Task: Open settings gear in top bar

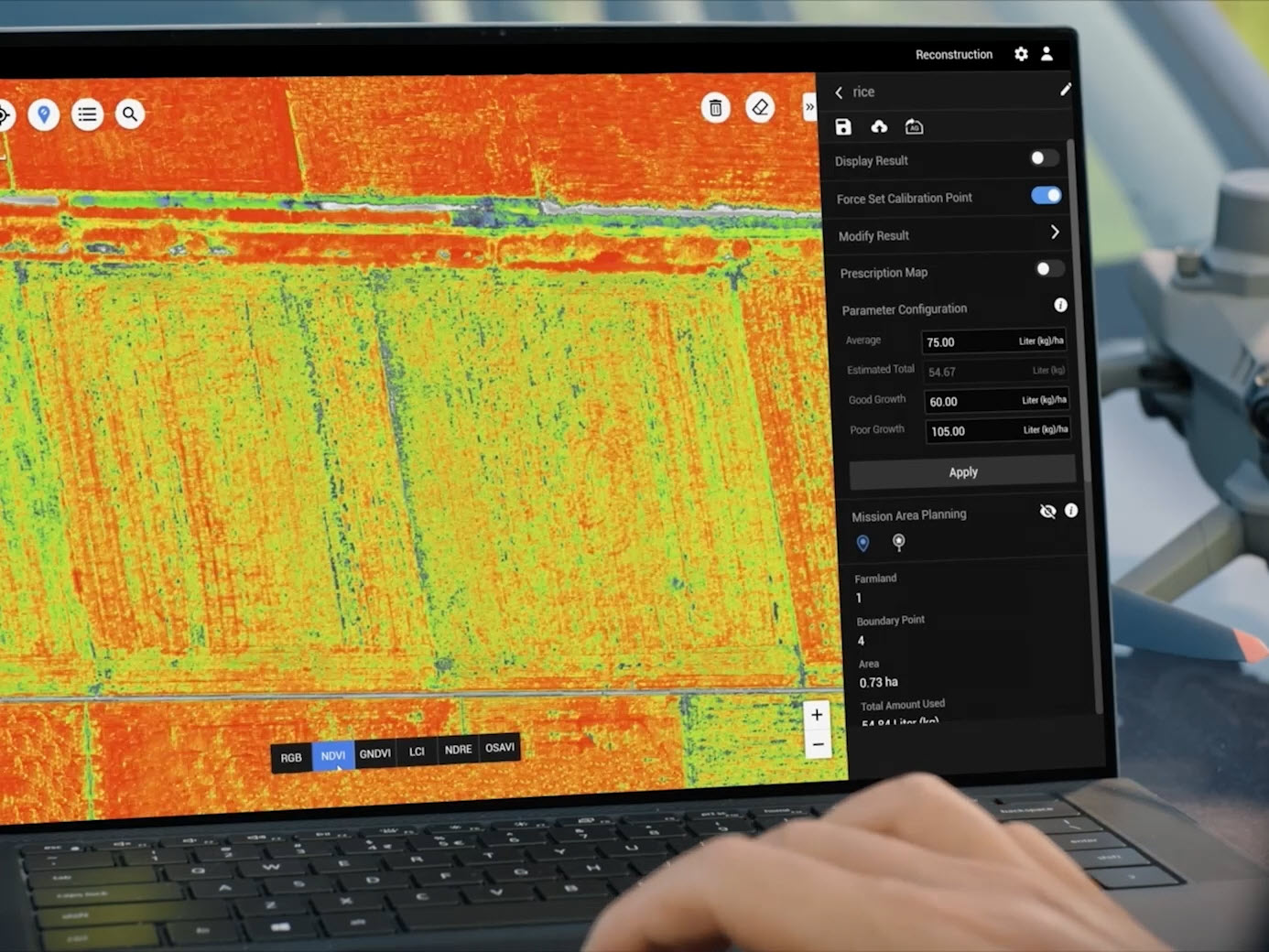Action: click(x=1021, y=54)
